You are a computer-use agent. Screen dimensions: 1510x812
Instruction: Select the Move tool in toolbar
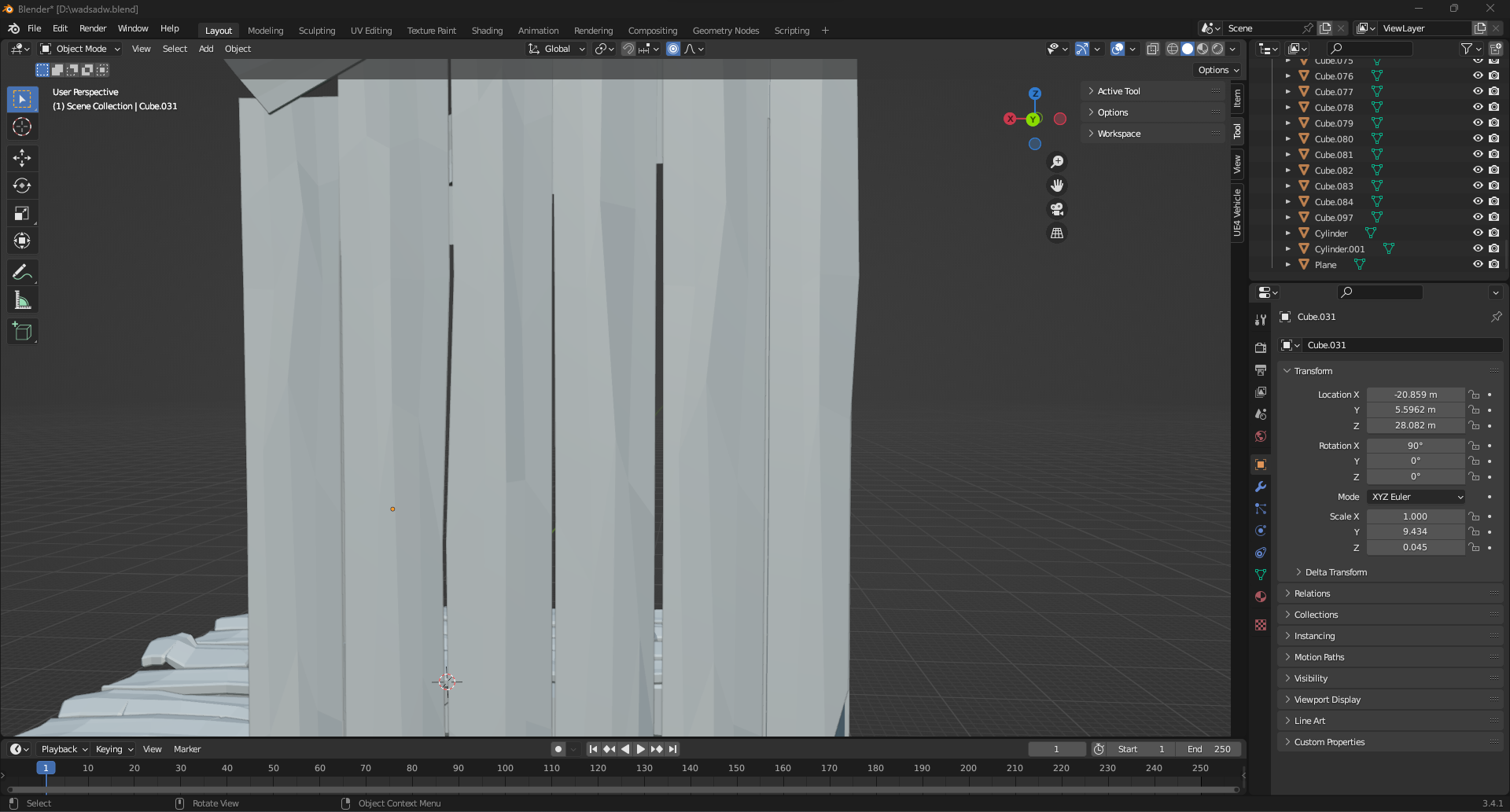coord(22,158)
